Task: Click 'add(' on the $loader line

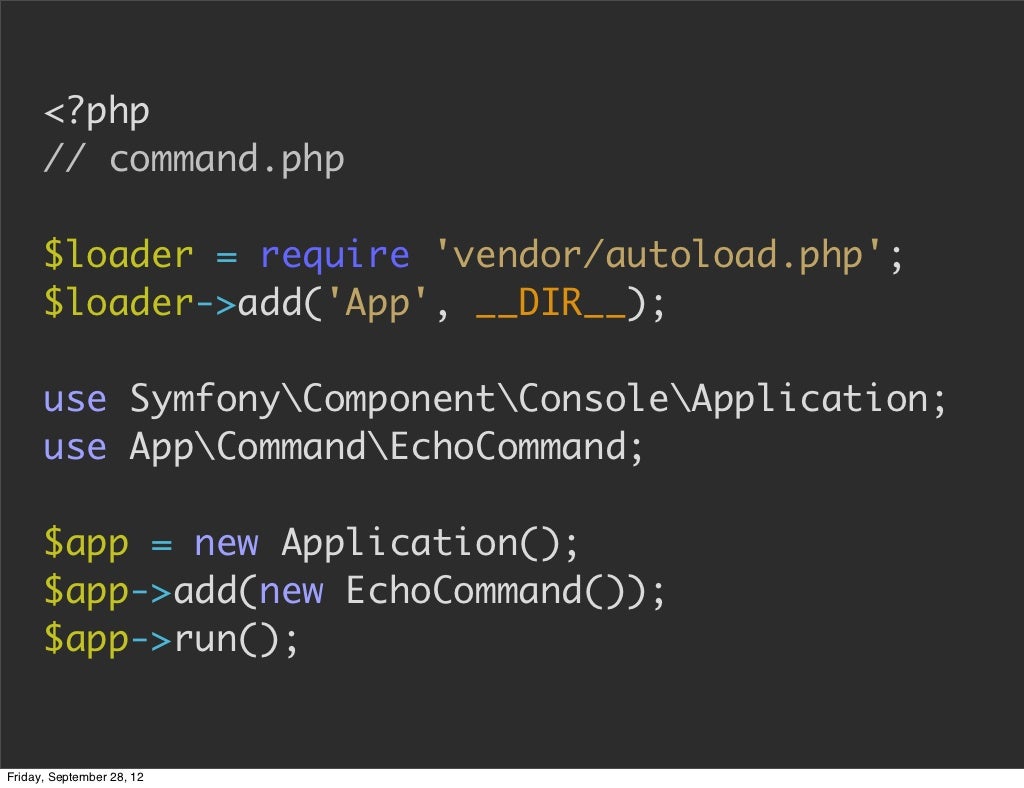Action: [x=281, y=304]
